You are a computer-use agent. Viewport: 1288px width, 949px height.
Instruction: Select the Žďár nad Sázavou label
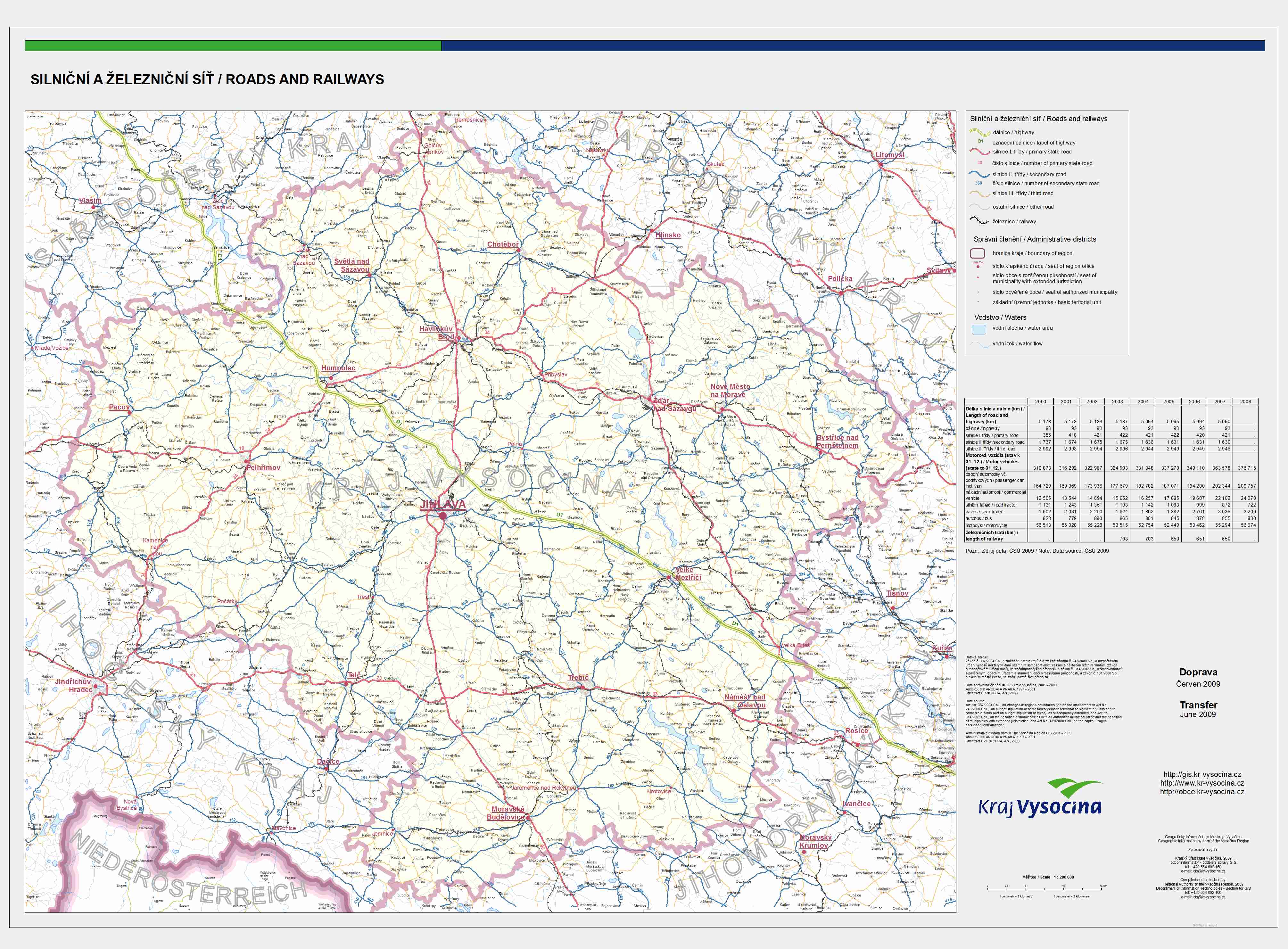pyautogui.click(x=675, y=404)
